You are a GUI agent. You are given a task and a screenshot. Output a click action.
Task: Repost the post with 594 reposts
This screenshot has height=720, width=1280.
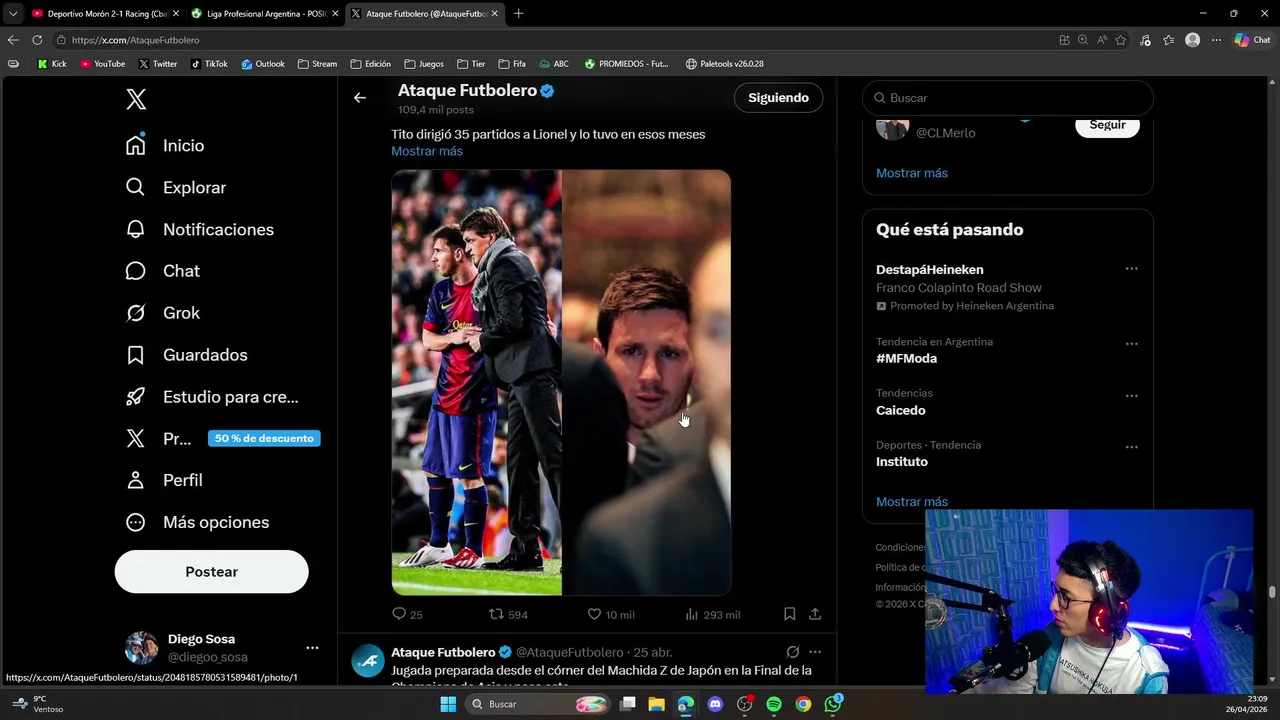507,614
